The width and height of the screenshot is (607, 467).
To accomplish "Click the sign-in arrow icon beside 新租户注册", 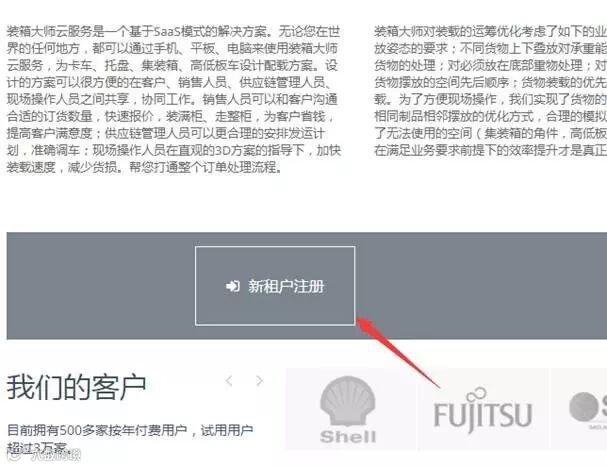I will click(233, 286).
